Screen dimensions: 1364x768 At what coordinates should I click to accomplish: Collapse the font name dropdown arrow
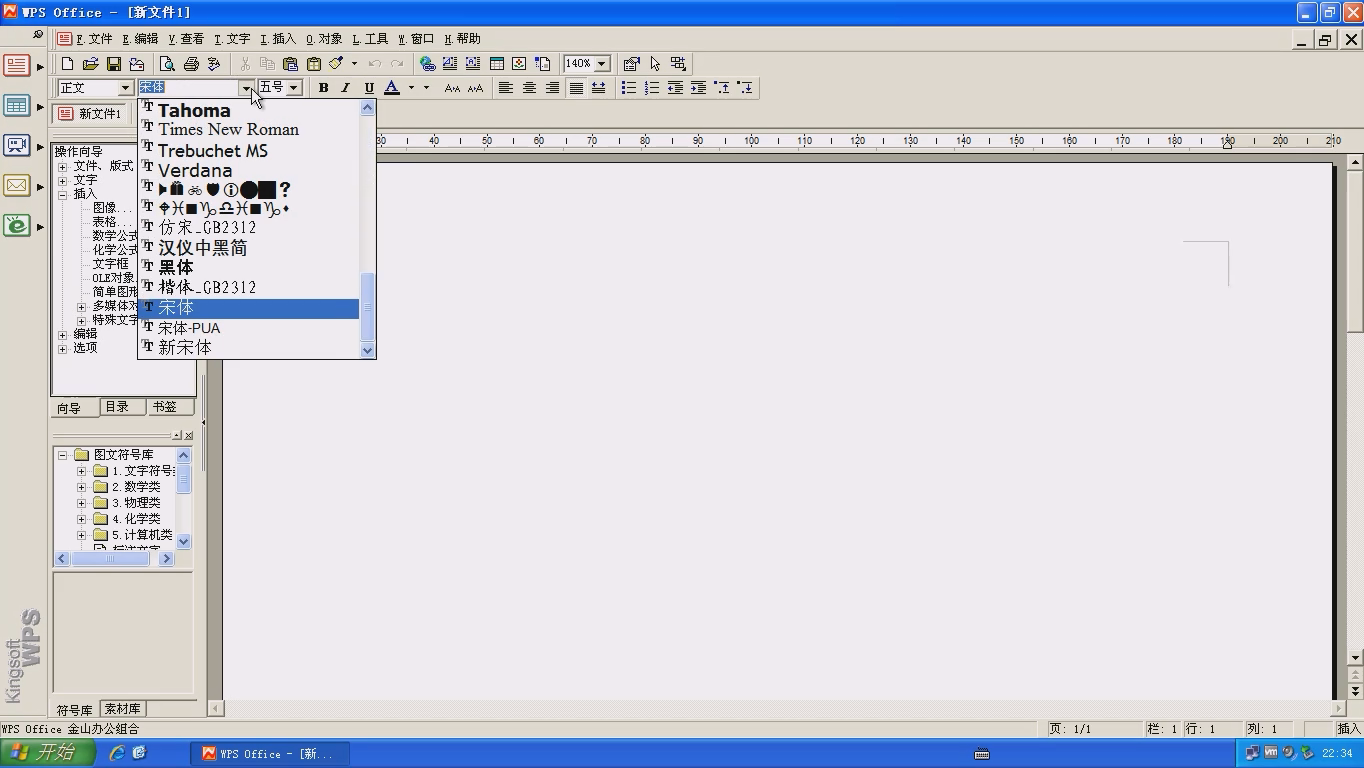pos(245,88)
